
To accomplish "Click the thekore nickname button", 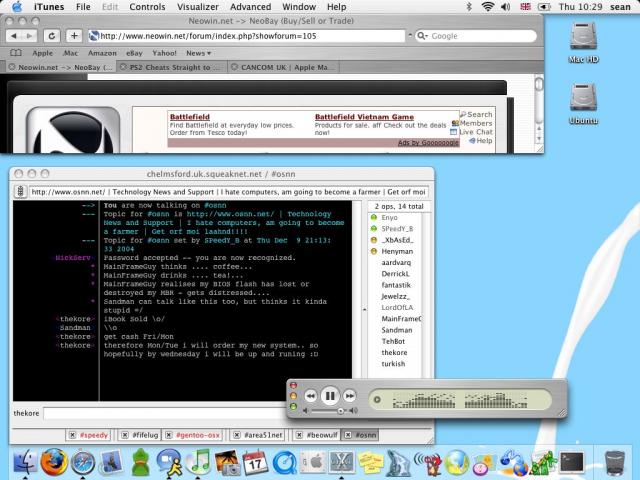I will click(x=26, y=413).
